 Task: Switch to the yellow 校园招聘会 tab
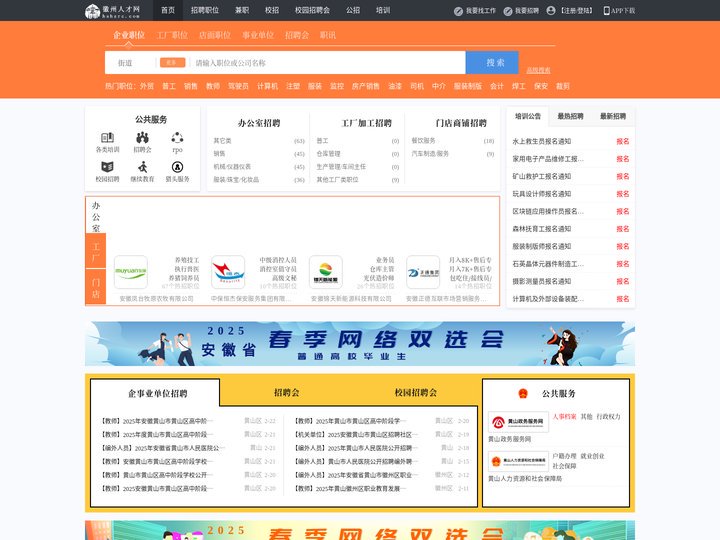416,393
